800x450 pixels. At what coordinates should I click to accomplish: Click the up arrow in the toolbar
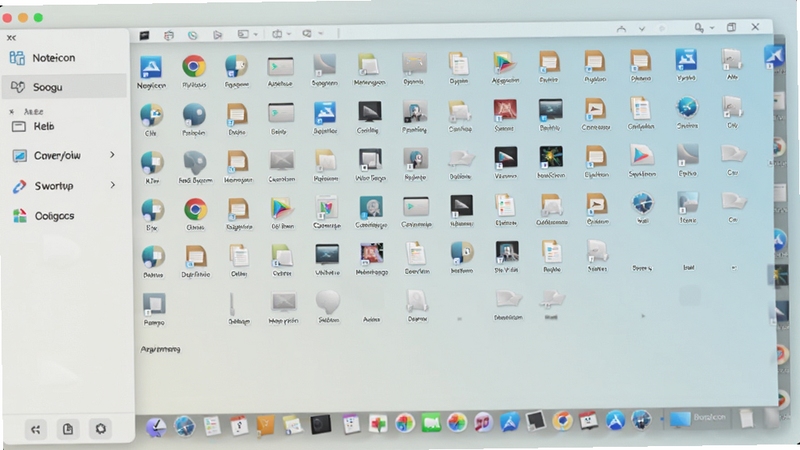point(621,29)
